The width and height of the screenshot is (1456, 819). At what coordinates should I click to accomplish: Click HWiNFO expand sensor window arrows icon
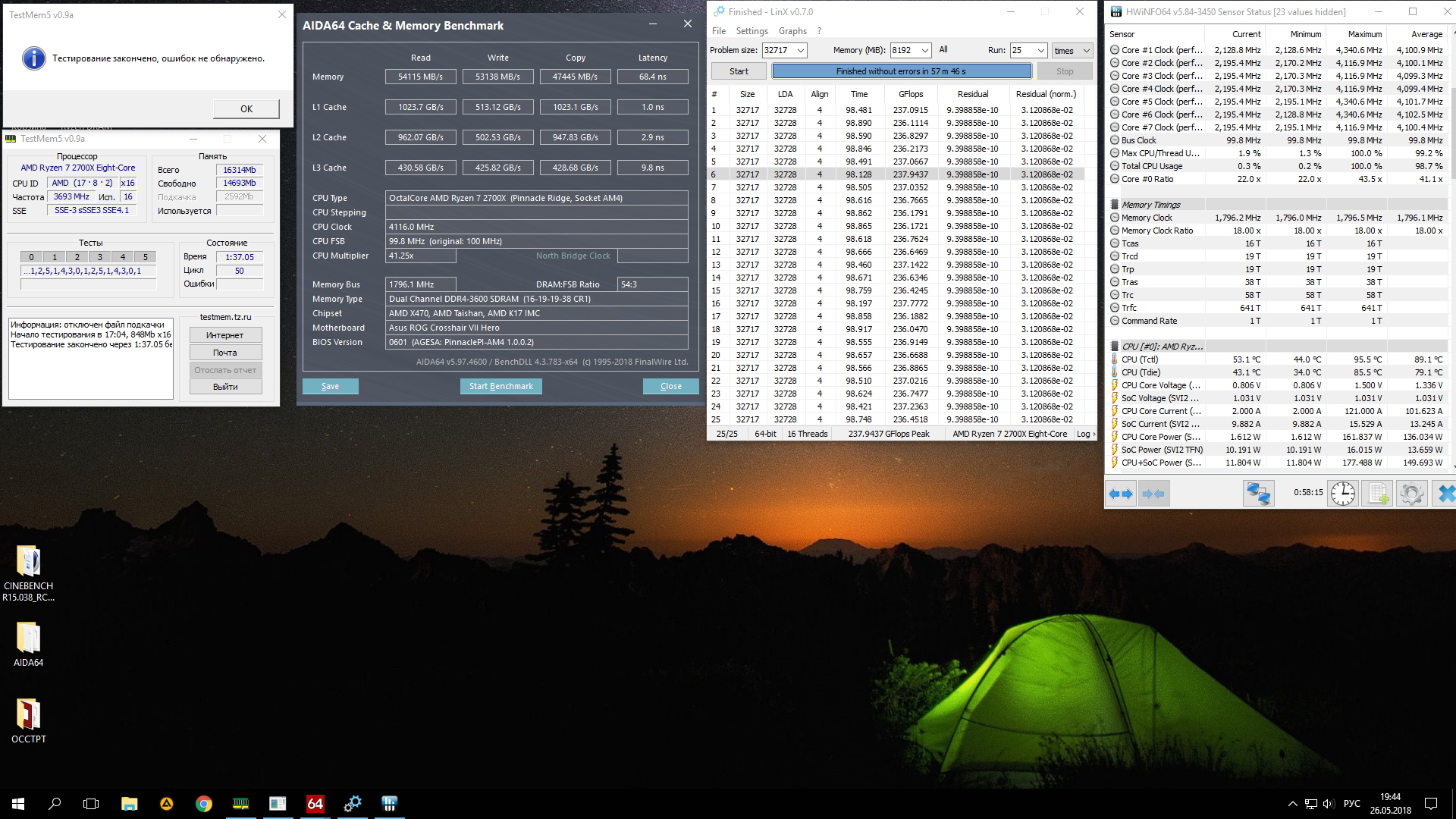(1120, 494)
